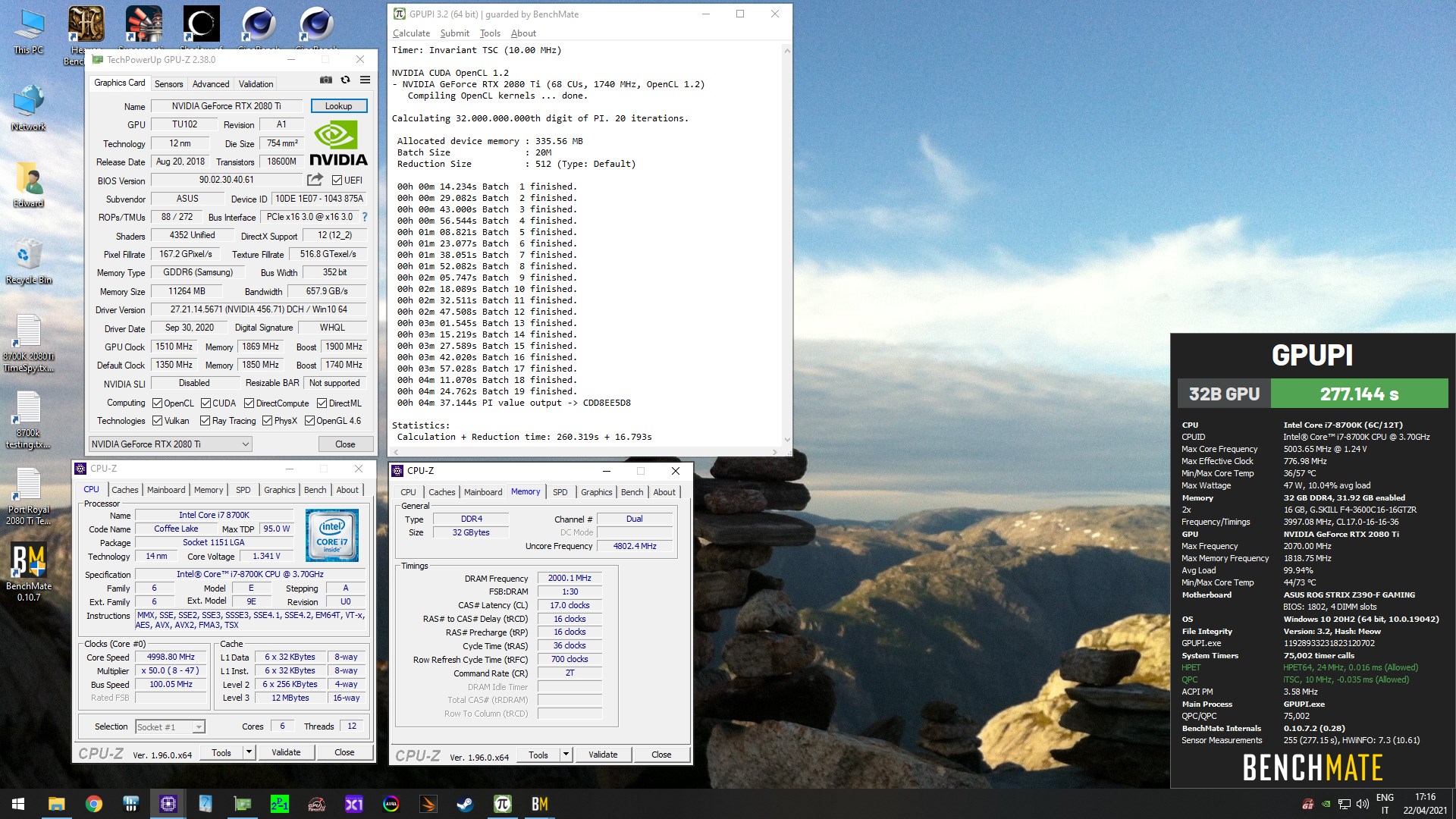Image resolution: width=1456 pixels, height=819 pixels.
Task: Open the GPU selection dropdown in GPU-Z
Action: point(170,444)
